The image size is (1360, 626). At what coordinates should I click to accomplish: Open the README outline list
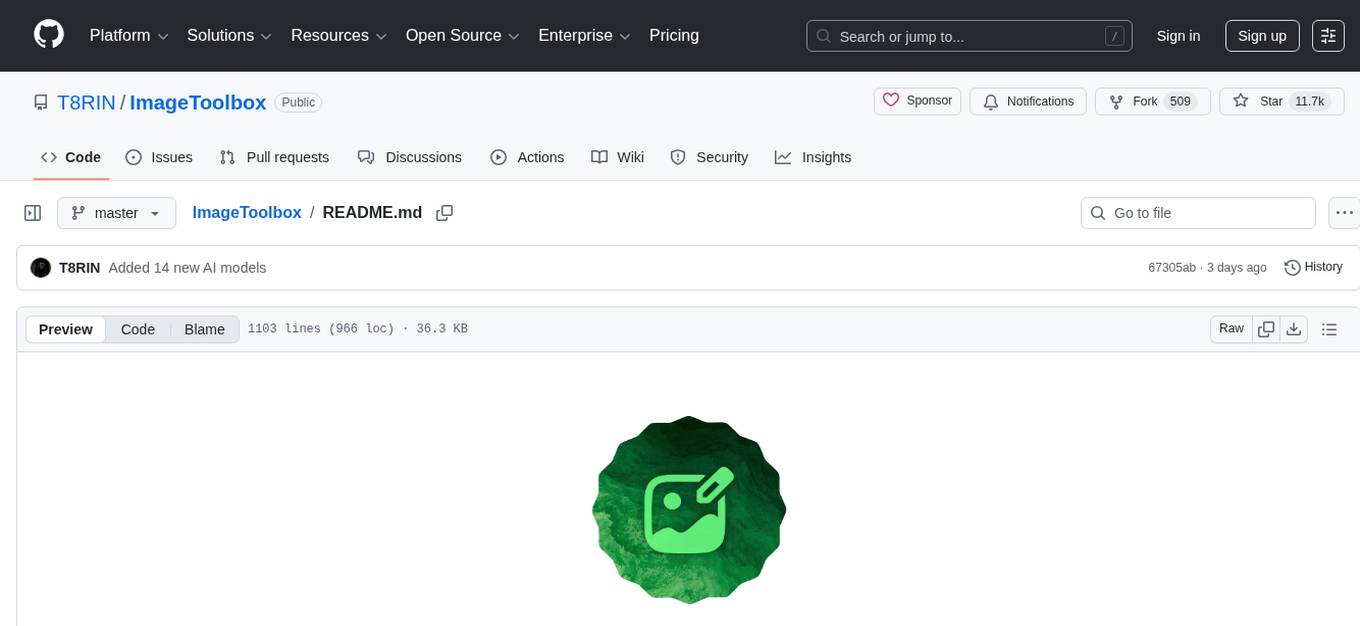point(1330,328)
